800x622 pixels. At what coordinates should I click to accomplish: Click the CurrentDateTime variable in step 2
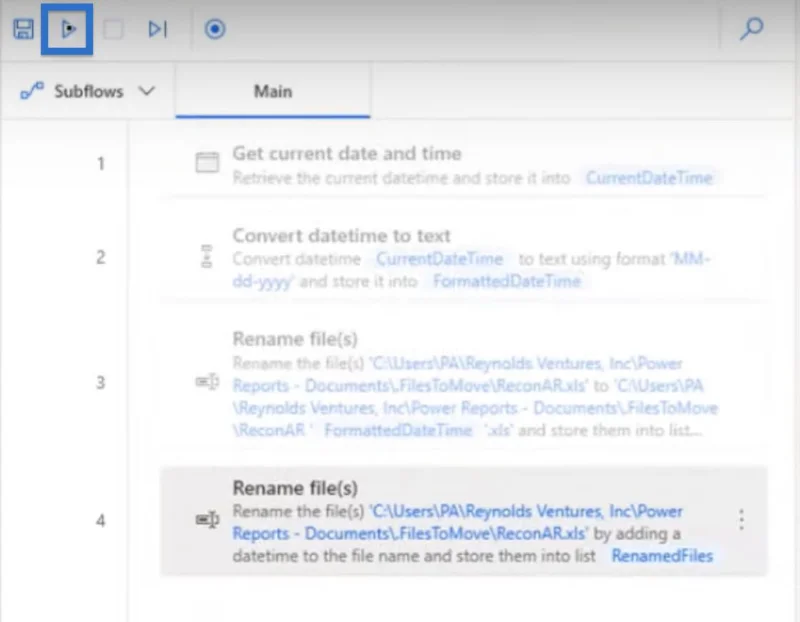[439, 259]
